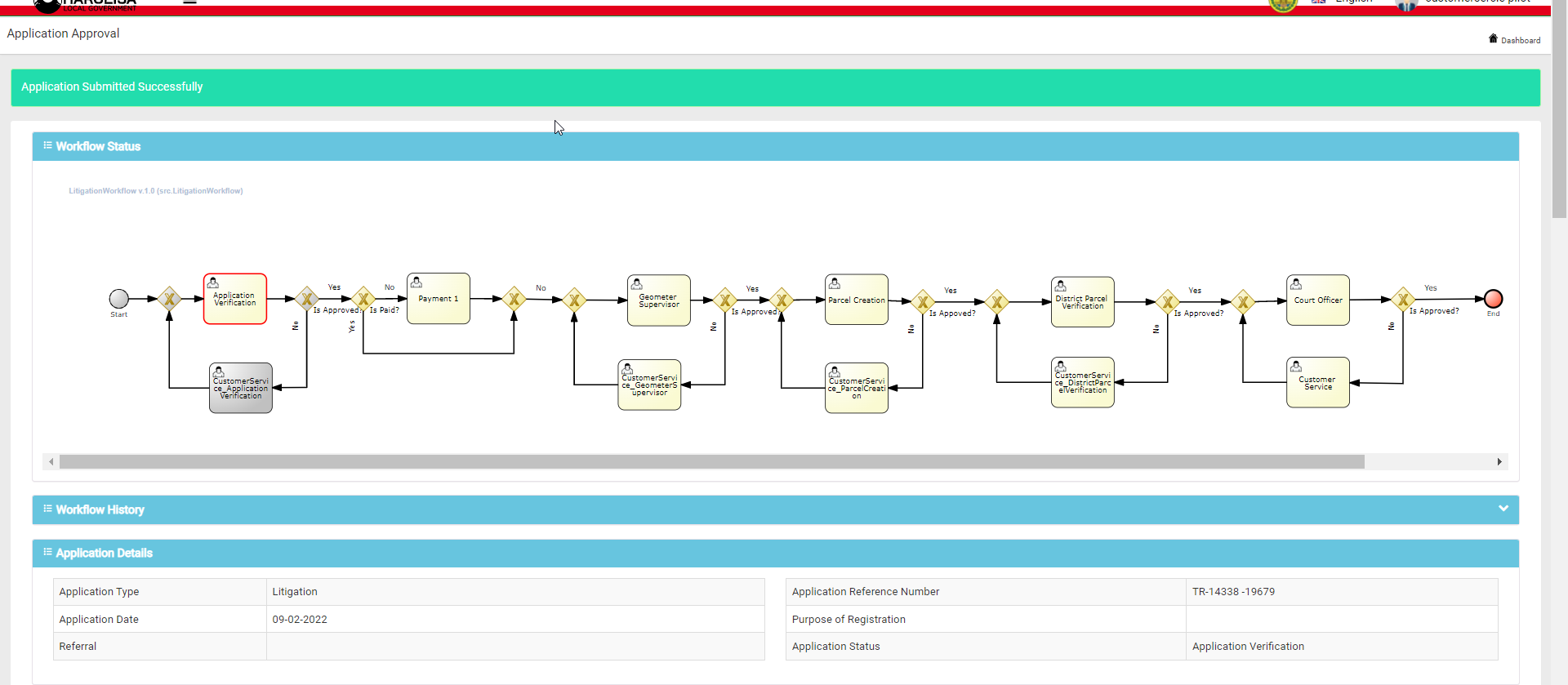This screenshot has width=1568, height=685.
Task: Click the Application Submitted Successfully banner
Action: [x=776, y=87]
